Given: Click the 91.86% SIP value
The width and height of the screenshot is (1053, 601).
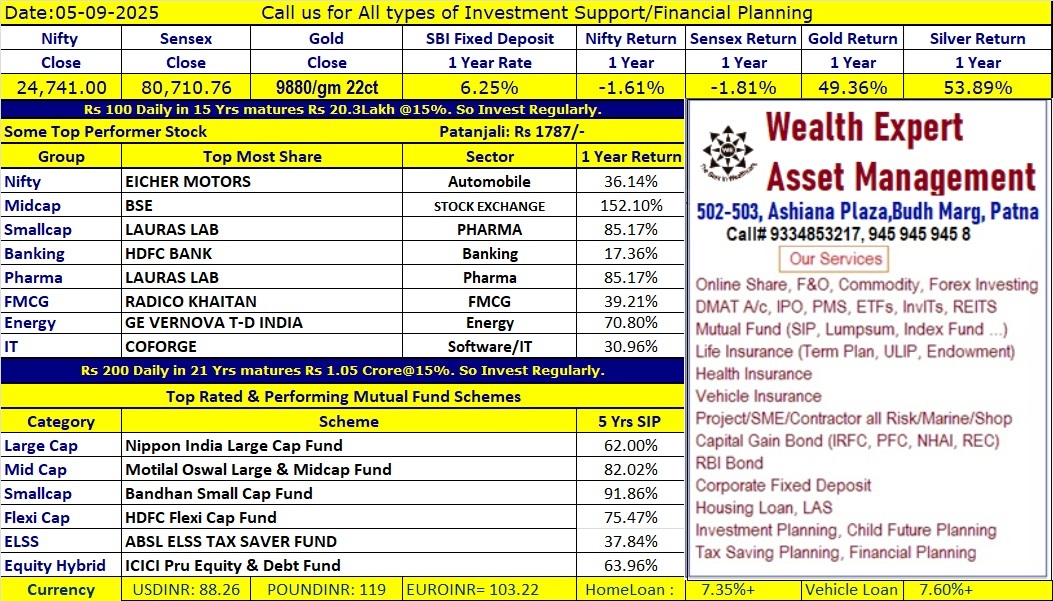Looking at the screenshot, I should pyautogui.click(x=631, y=494).
